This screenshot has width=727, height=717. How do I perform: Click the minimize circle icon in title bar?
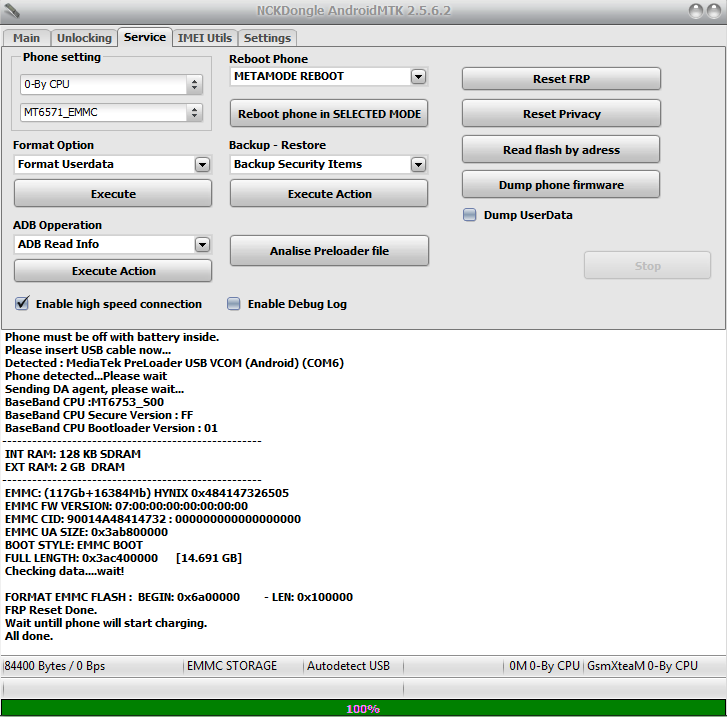pos(695,11)
